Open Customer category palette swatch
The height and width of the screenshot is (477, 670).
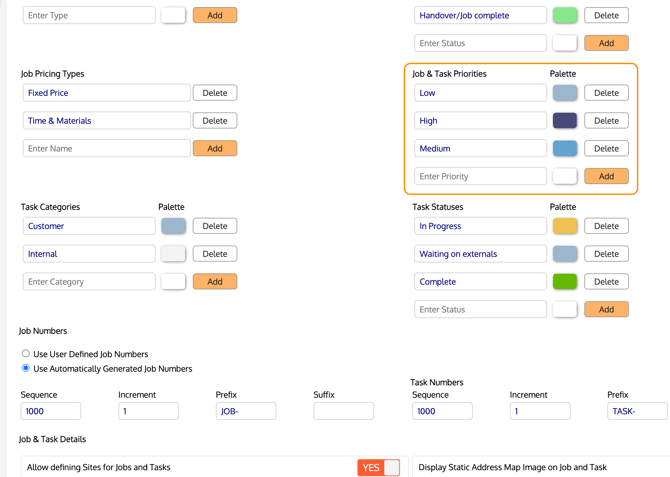pos(173,227)
